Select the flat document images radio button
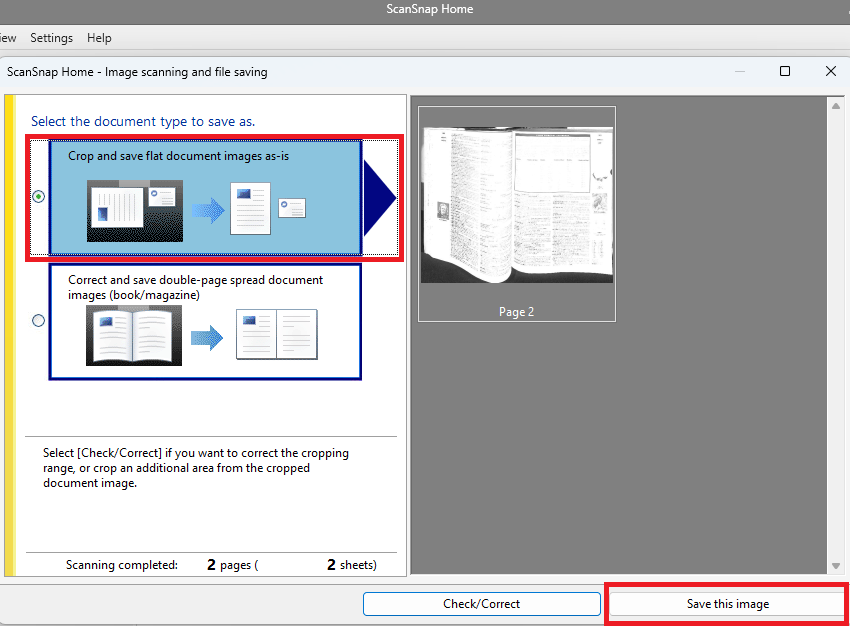Screen dimensions: 850x626 39,196
